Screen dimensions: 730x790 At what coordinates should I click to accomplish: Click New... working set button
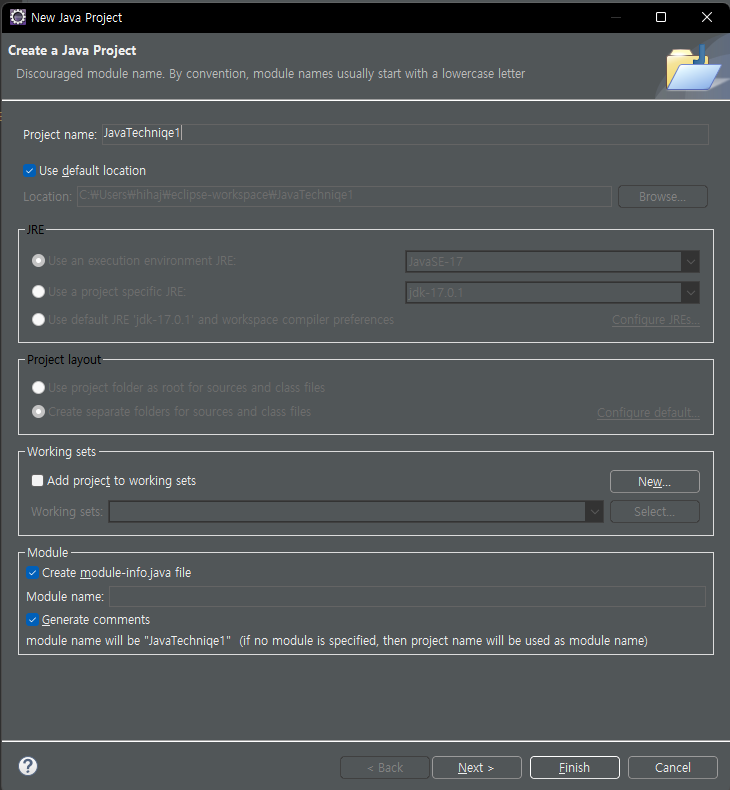(654, 482)
